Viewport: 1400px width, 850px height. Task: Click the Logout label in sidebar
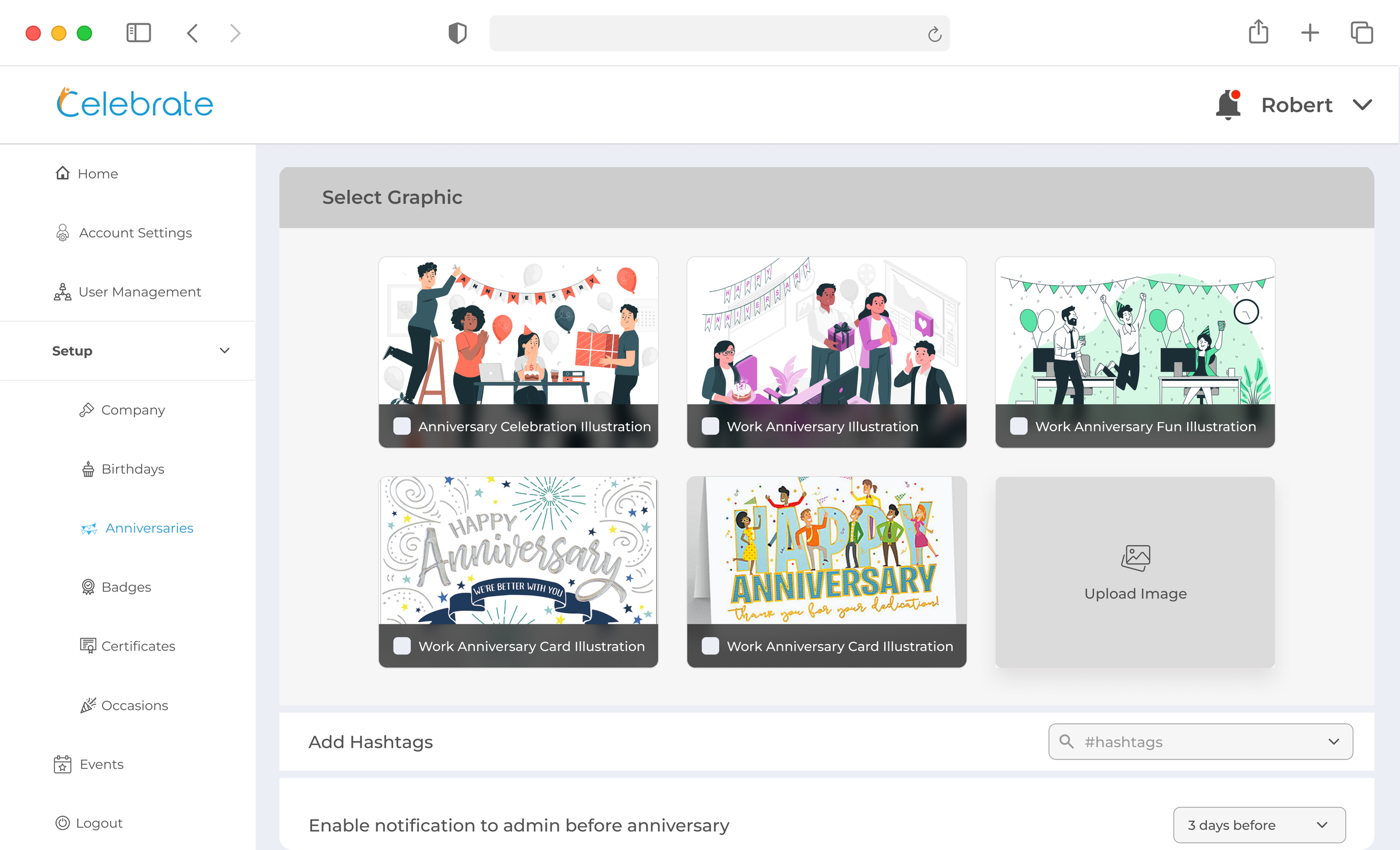click(x=99, y=823)
